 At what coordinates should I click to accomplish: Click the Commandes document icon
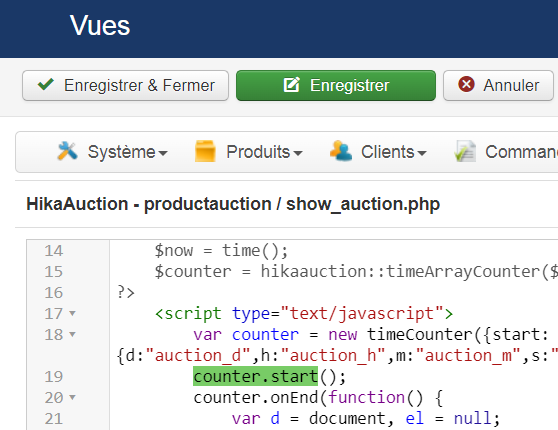point(465,151)
